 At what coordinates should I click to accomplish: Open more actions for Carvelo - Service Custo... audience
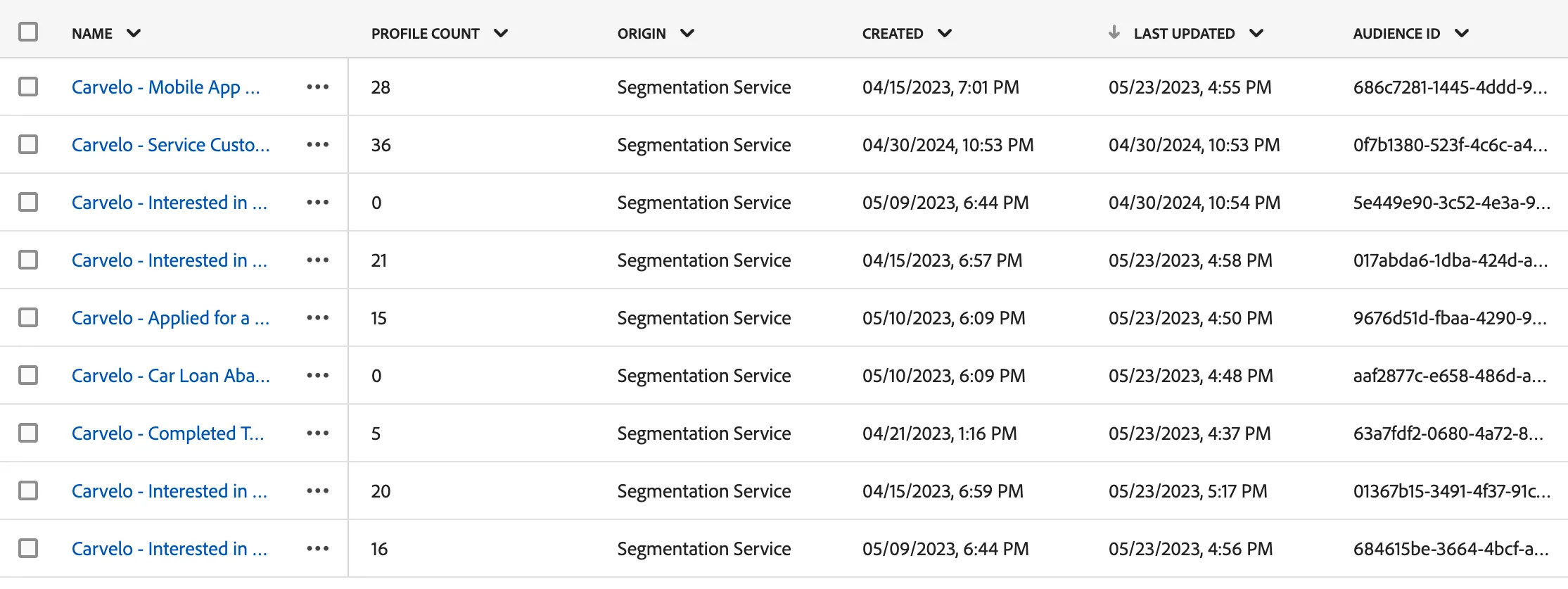[318, 145]
